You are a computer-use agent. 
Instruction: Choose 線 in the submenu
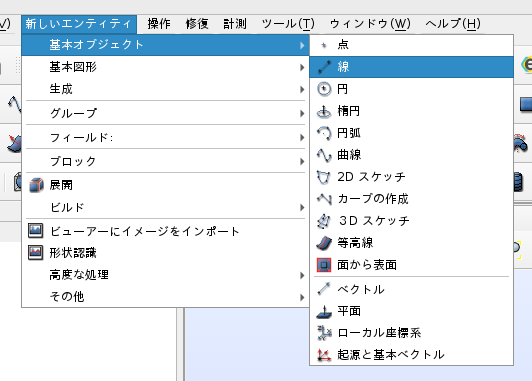point(411,67)
